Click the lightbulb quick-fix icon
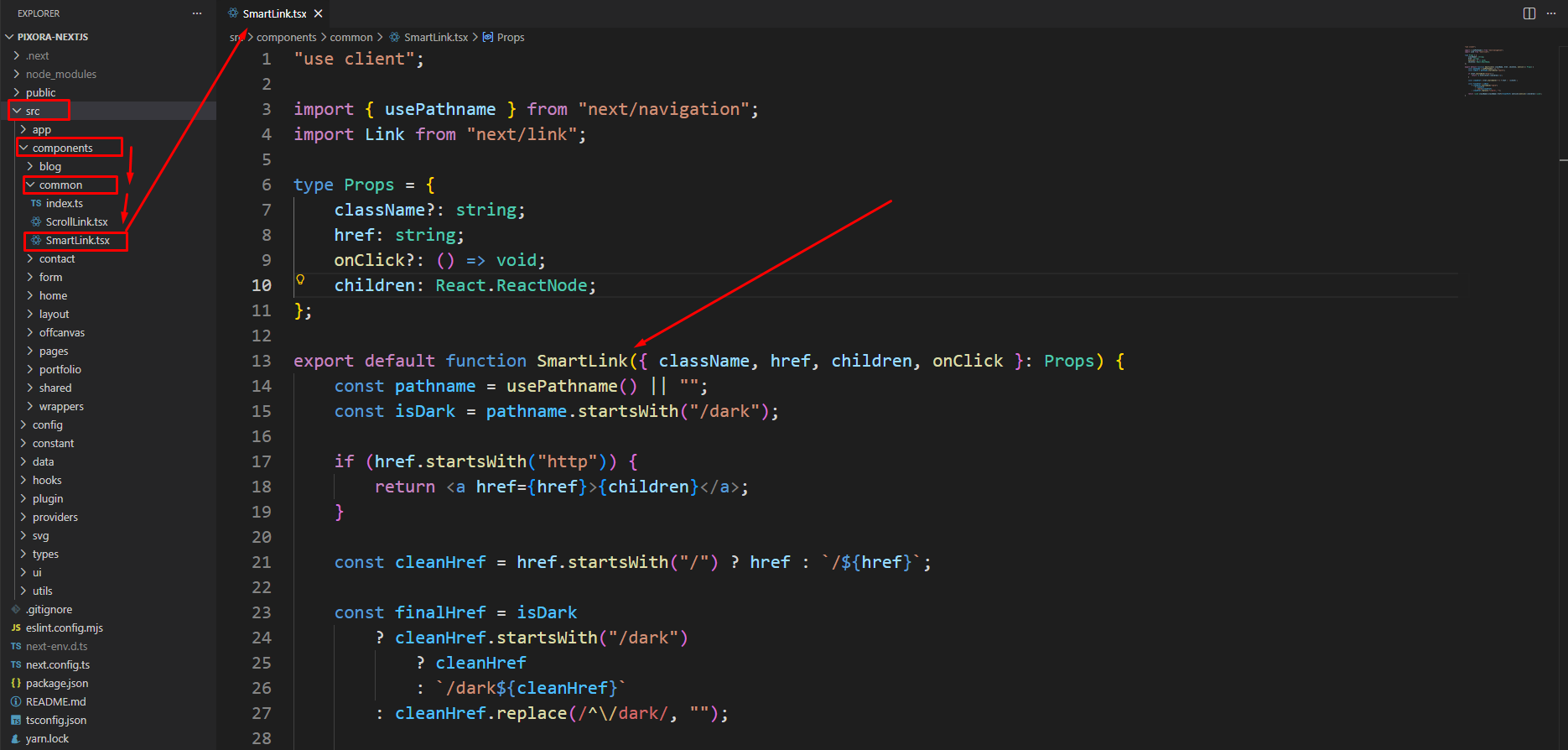 coord(300,279)
